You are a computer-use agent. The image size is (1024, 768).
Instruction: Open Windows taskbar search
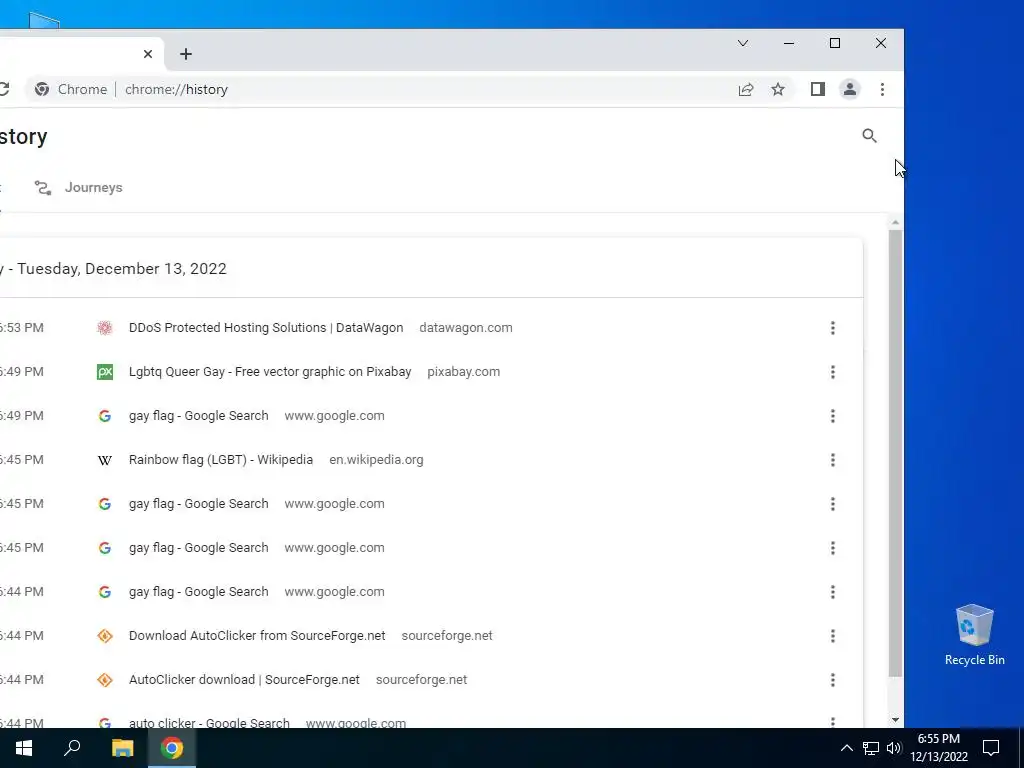[72, 748]
